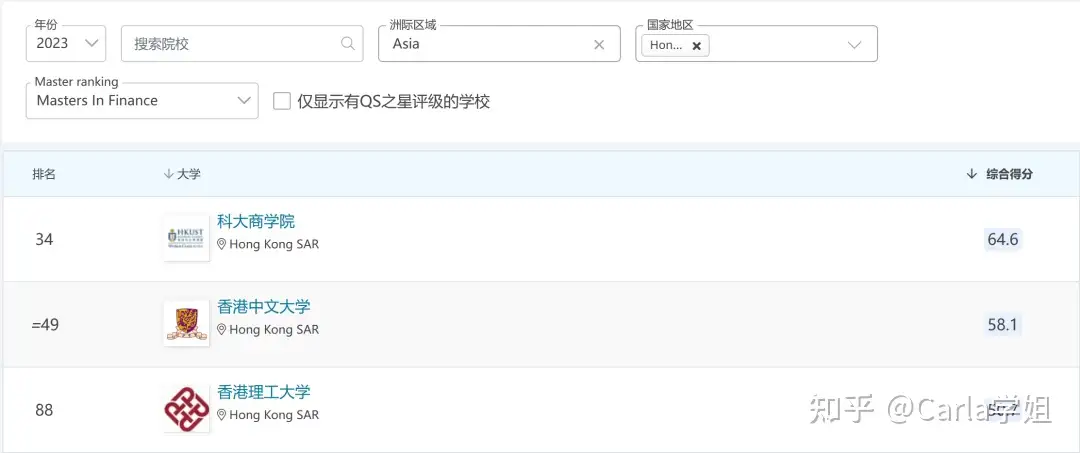The width and height of the screenshot is (1080, 453).
Task: Click the location pin icon under 科大商学院
Action: [222, 244]
